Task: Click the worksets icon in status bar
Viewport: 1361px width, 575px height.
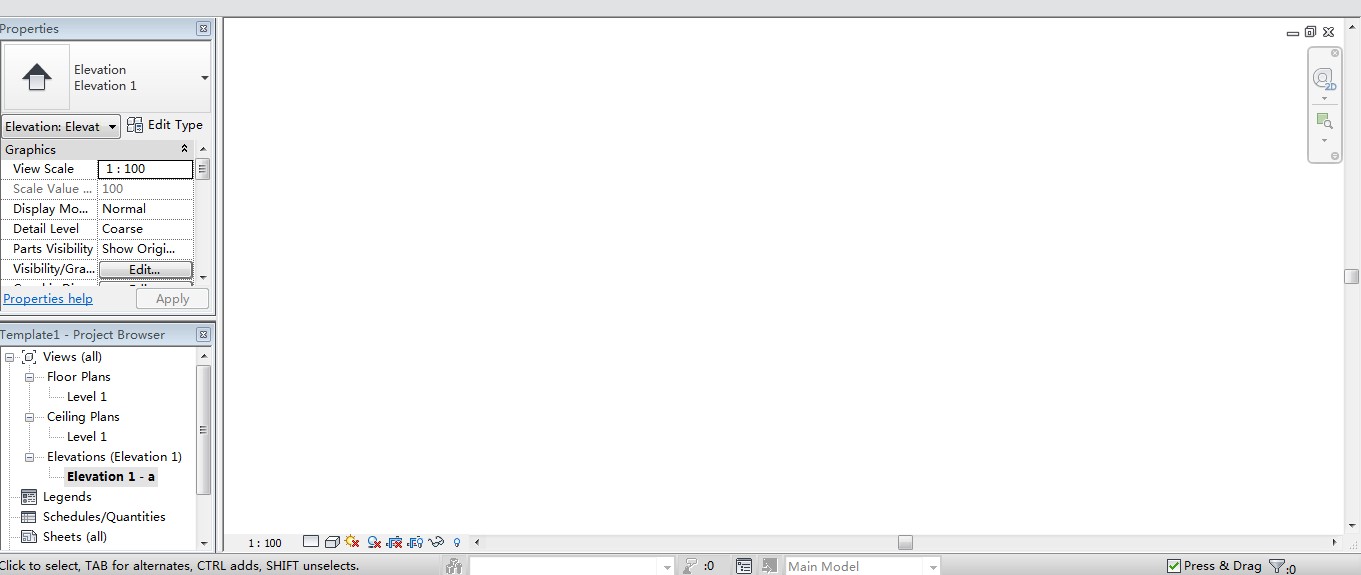Action: click(x=454, y=566)
